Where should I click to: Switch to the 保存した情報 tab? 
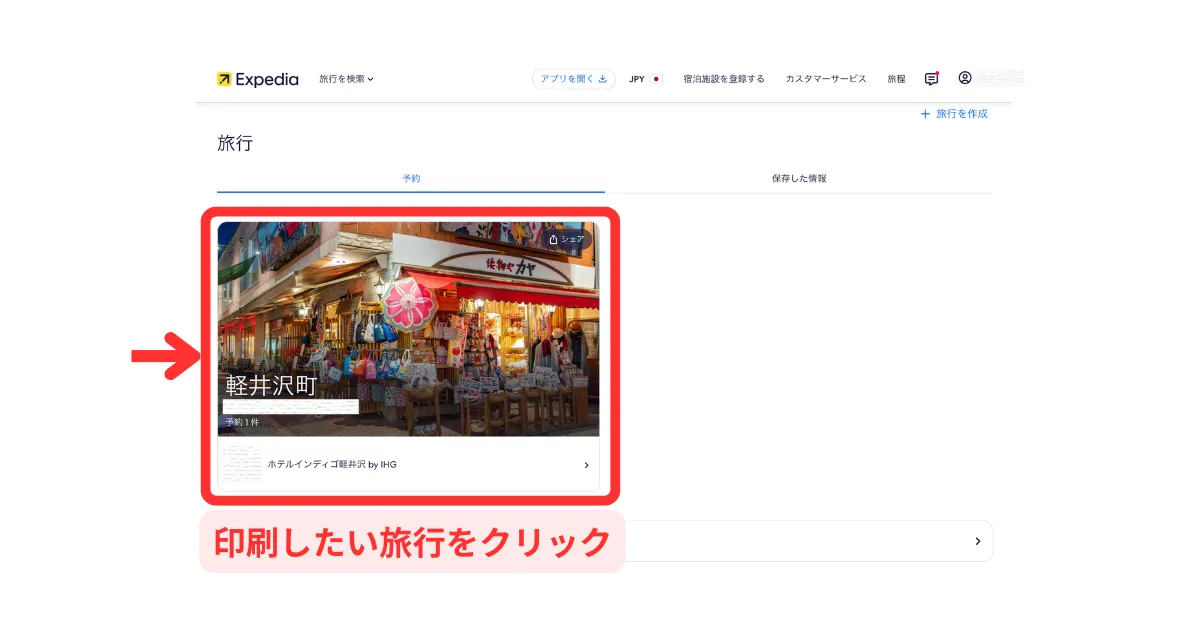[x=799, y=178]
